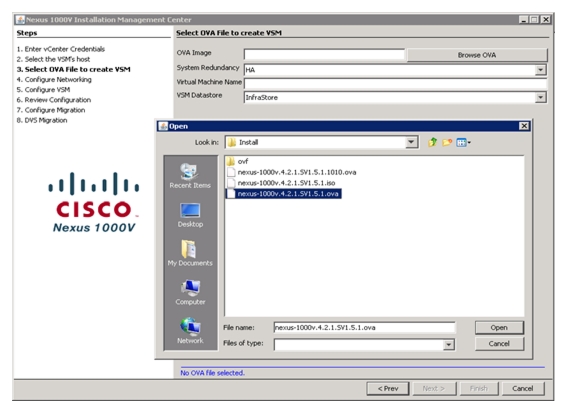Viewport: 568px width, 414px height.
Task: Maximize the Installation Management Center window
Action: click(534, 19)
